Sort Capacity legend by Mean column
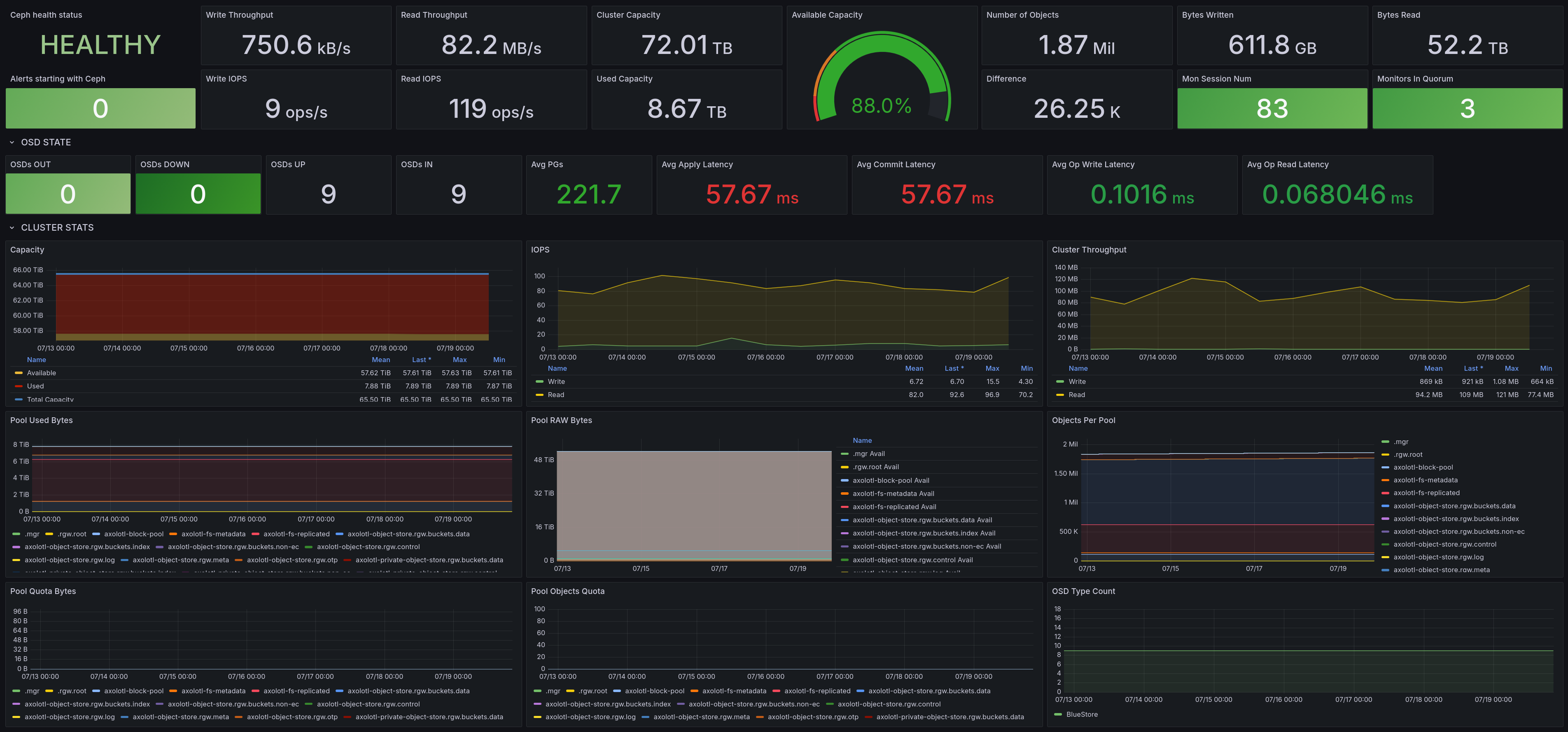Image resolution: width=1568 pixels, height=732 pixels. (x=381, y=360)
